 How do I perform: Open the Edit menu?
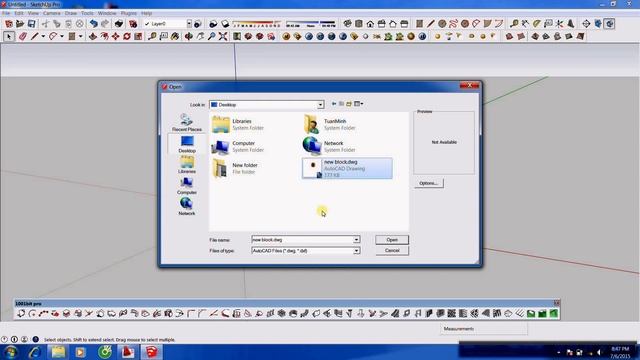(19, 13)
